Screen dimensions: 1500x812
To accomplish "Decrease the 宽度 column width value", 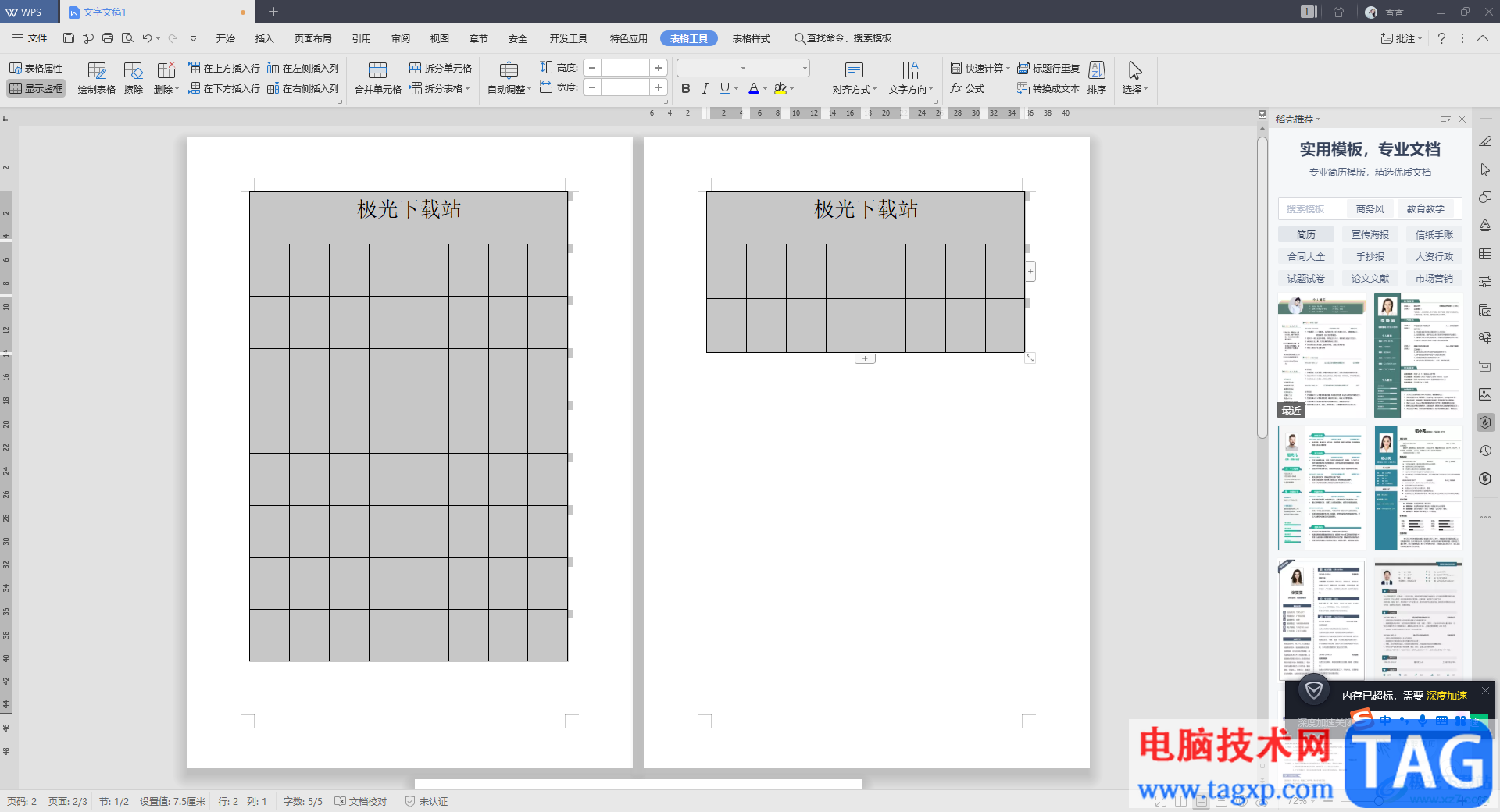I will pyautogui.click(x=593, y=87).
